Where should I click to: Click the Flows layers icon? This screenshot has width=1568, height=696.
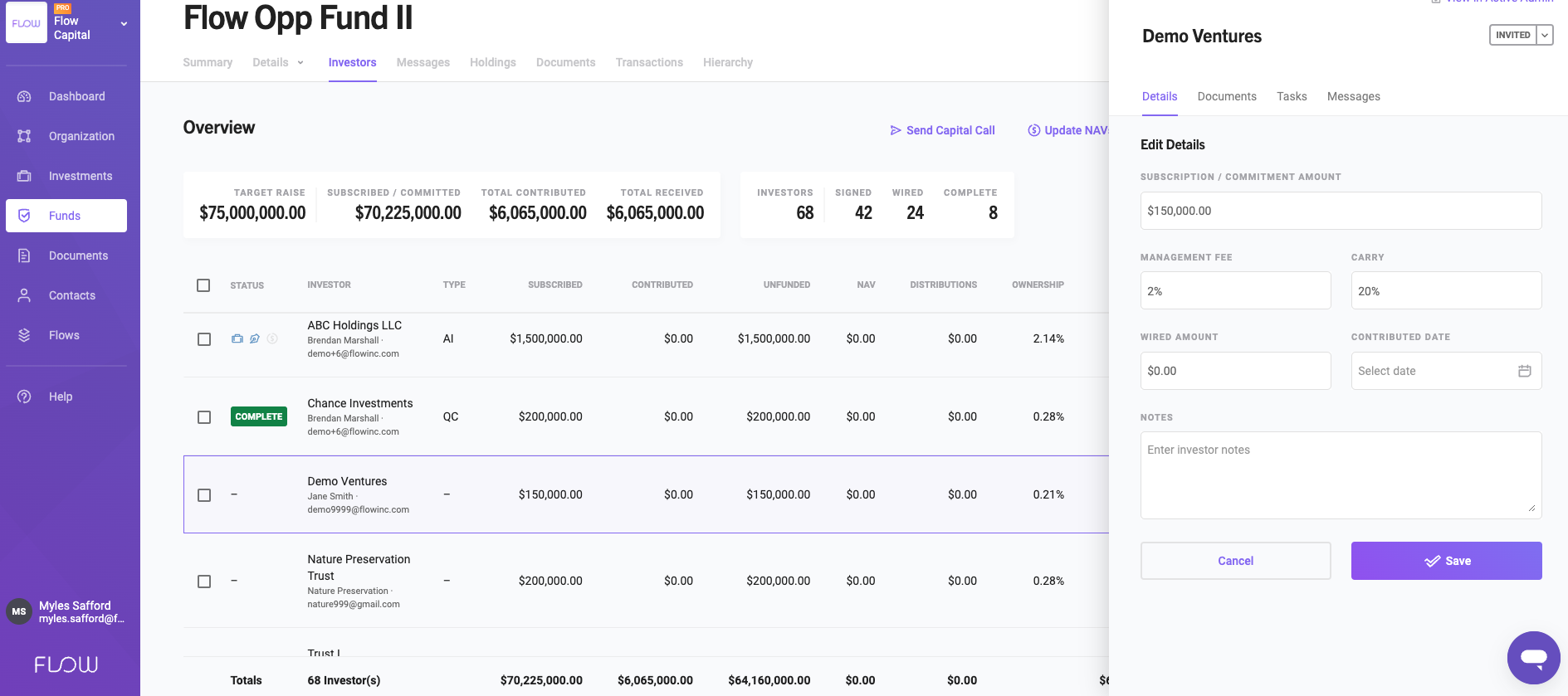(24, 335)
